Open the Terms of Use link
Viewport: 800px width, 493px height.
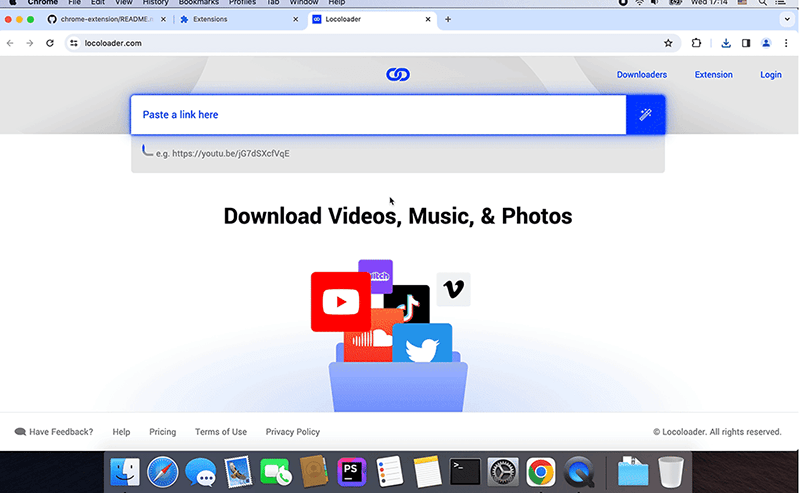(x=220, y=432)
